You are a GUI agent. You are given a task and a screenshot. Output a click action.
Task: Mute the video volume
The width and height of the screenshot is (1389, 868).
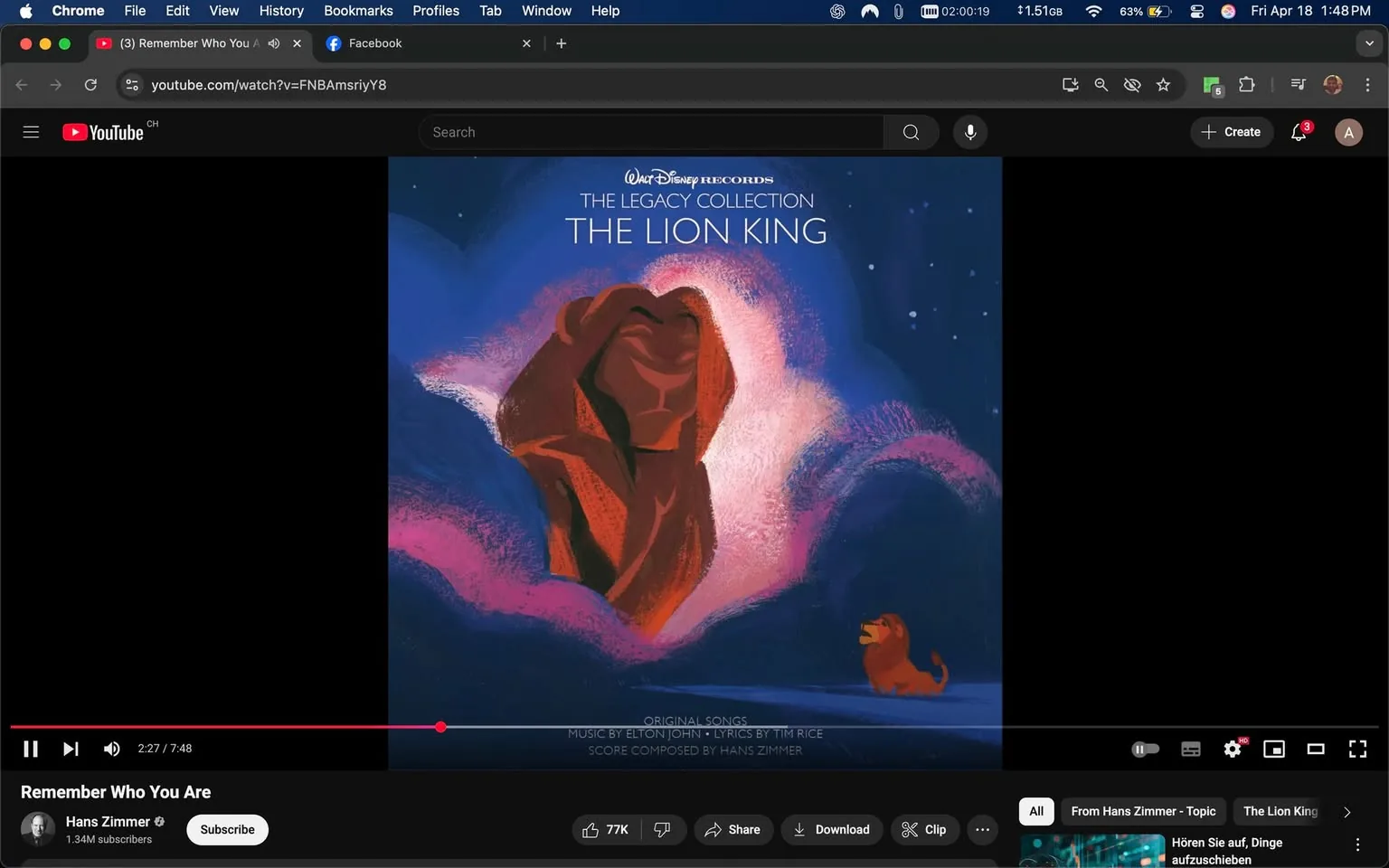point(111,749)
